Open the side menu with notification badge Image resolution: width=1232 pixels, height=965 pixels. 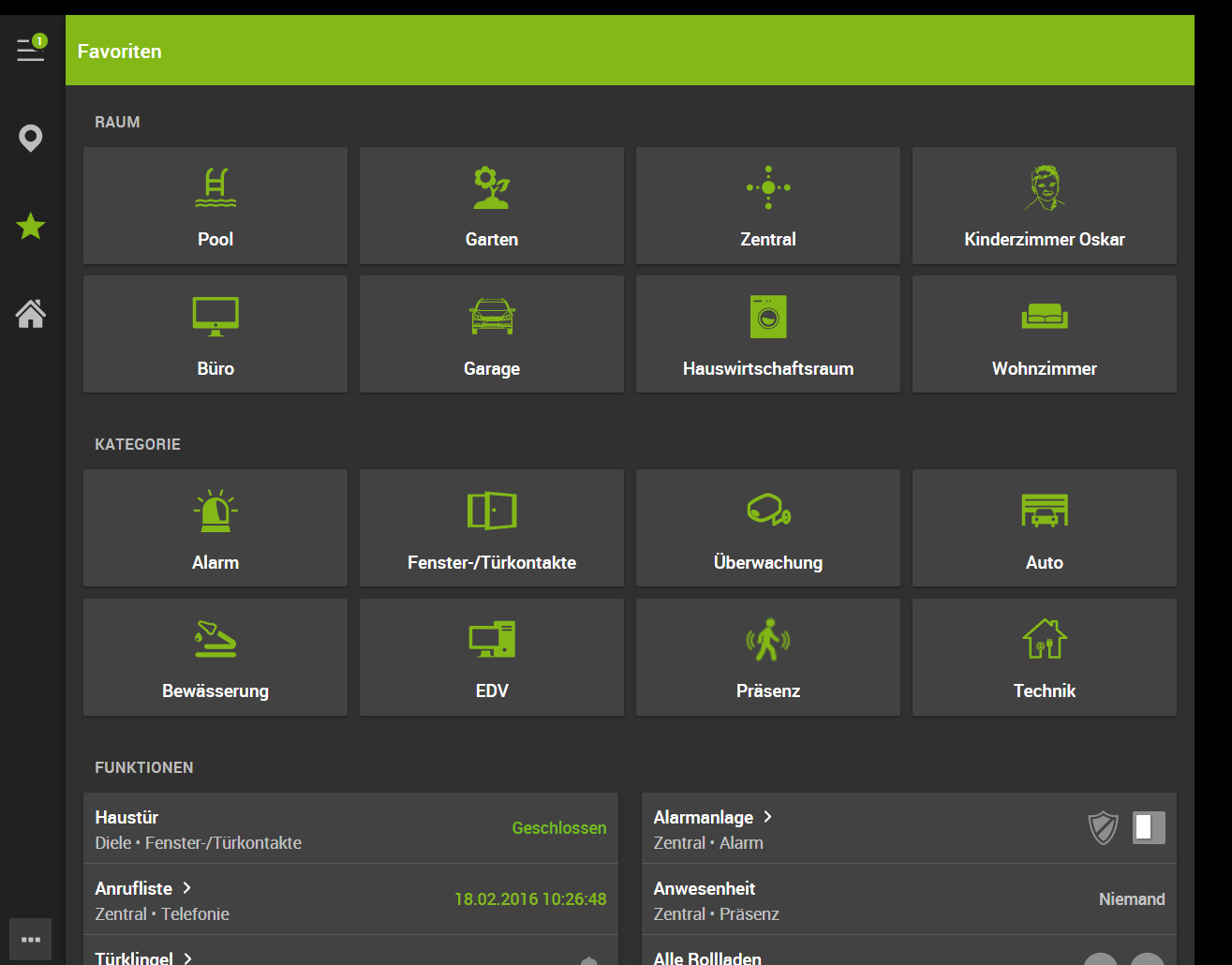(x=31, y=50)
